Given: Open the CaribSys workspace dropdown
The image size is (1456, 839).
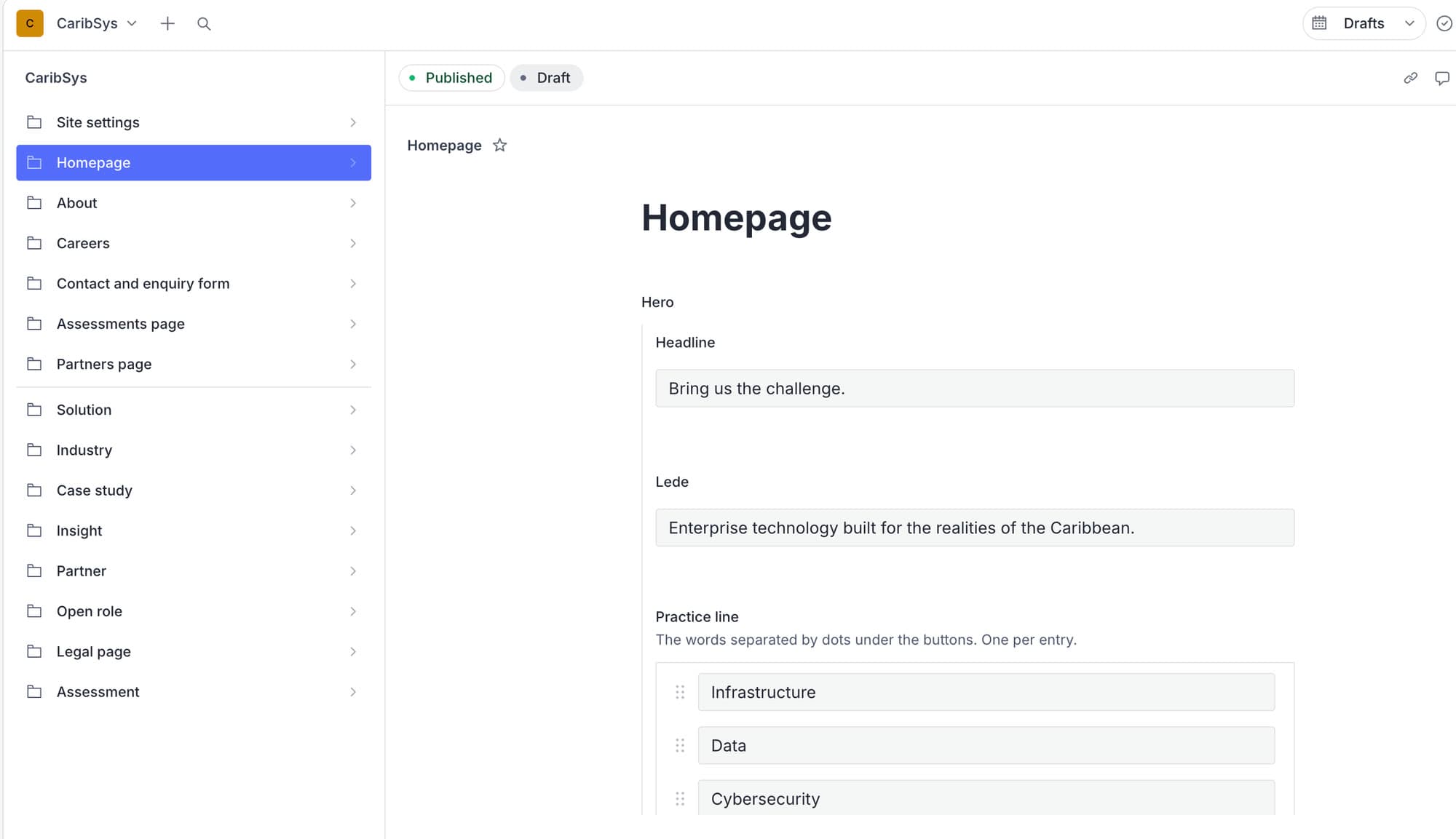Looking at the screenshot, I should [x=97, y=23].
